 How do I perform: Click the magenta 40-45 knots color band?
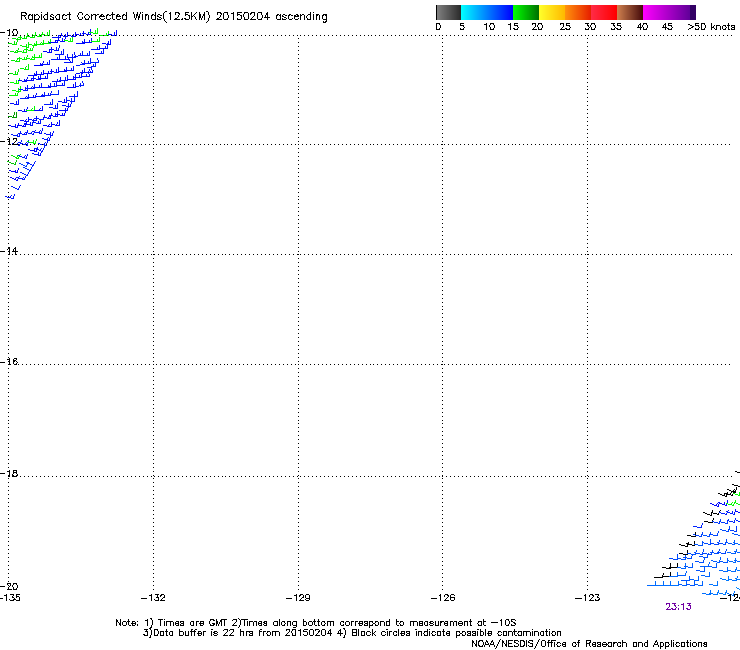(x=656, y=12)
